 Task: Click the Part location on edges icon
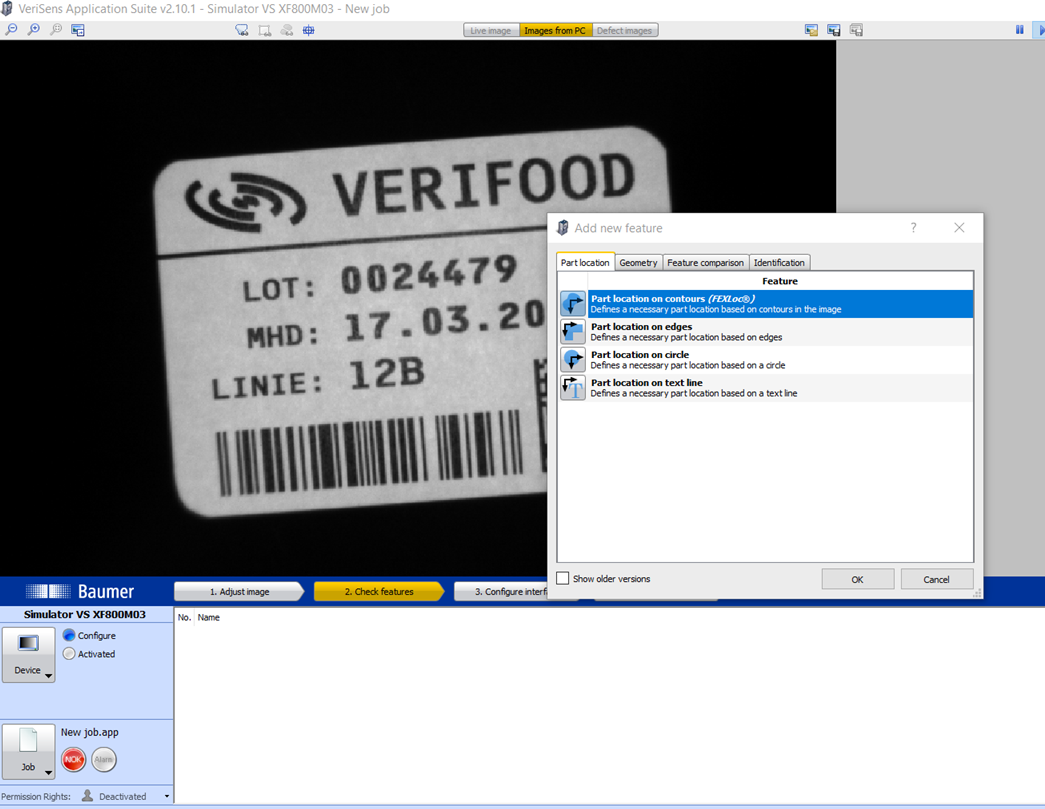pos(572,332)
